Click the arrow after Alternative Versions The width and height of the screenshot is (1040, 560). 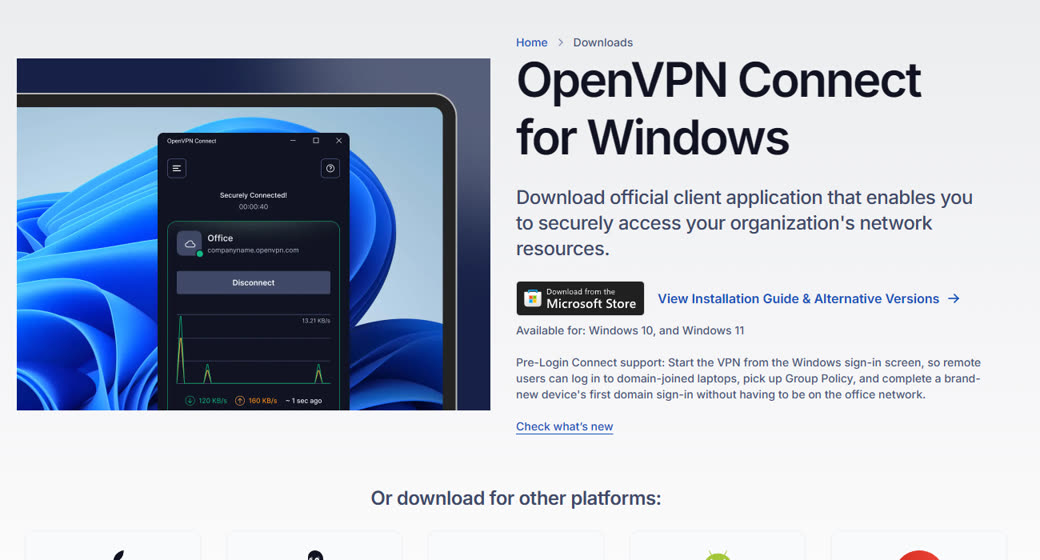(953, 299)
